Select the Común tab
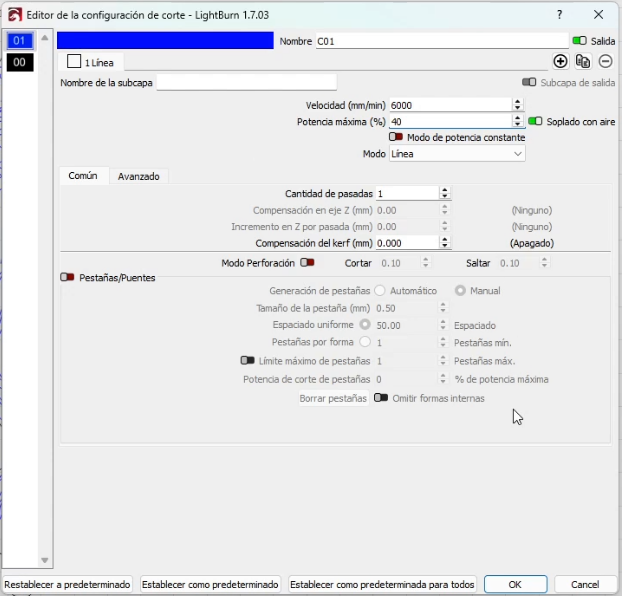This screenshot has height=596, width=622. click(x=82, y=176)
